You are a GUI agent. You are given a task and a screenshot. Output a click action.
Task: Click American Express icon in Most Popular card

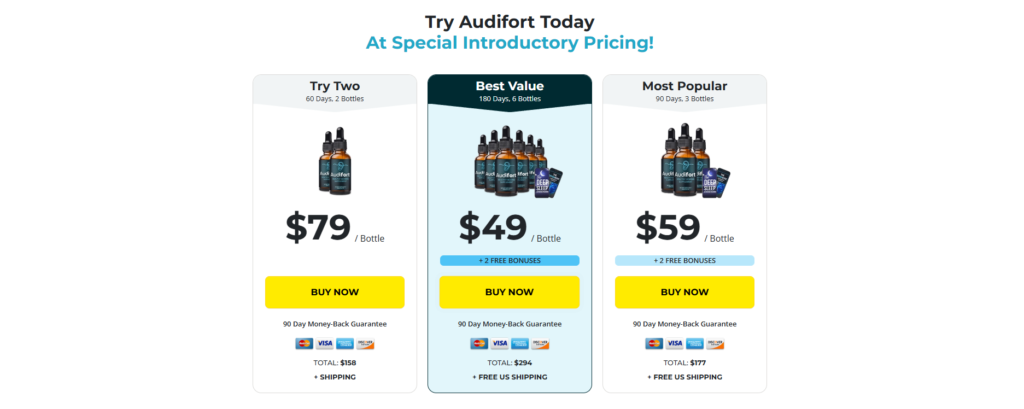(692, 344)
